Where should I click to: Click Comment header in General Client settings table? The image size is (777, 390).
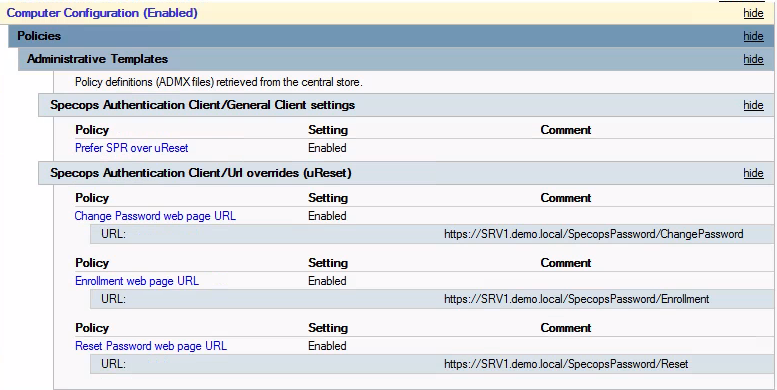point(565,130)
